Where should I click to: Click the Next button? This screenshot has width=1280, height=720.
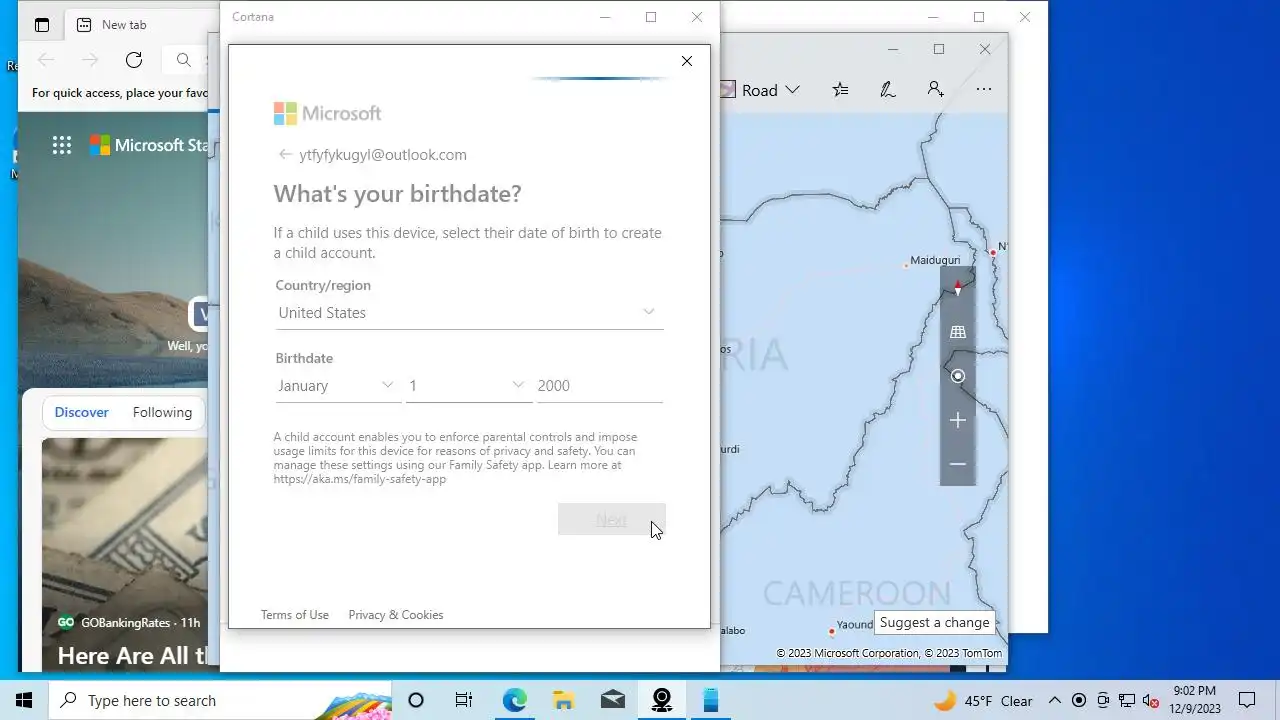[611, 519]
